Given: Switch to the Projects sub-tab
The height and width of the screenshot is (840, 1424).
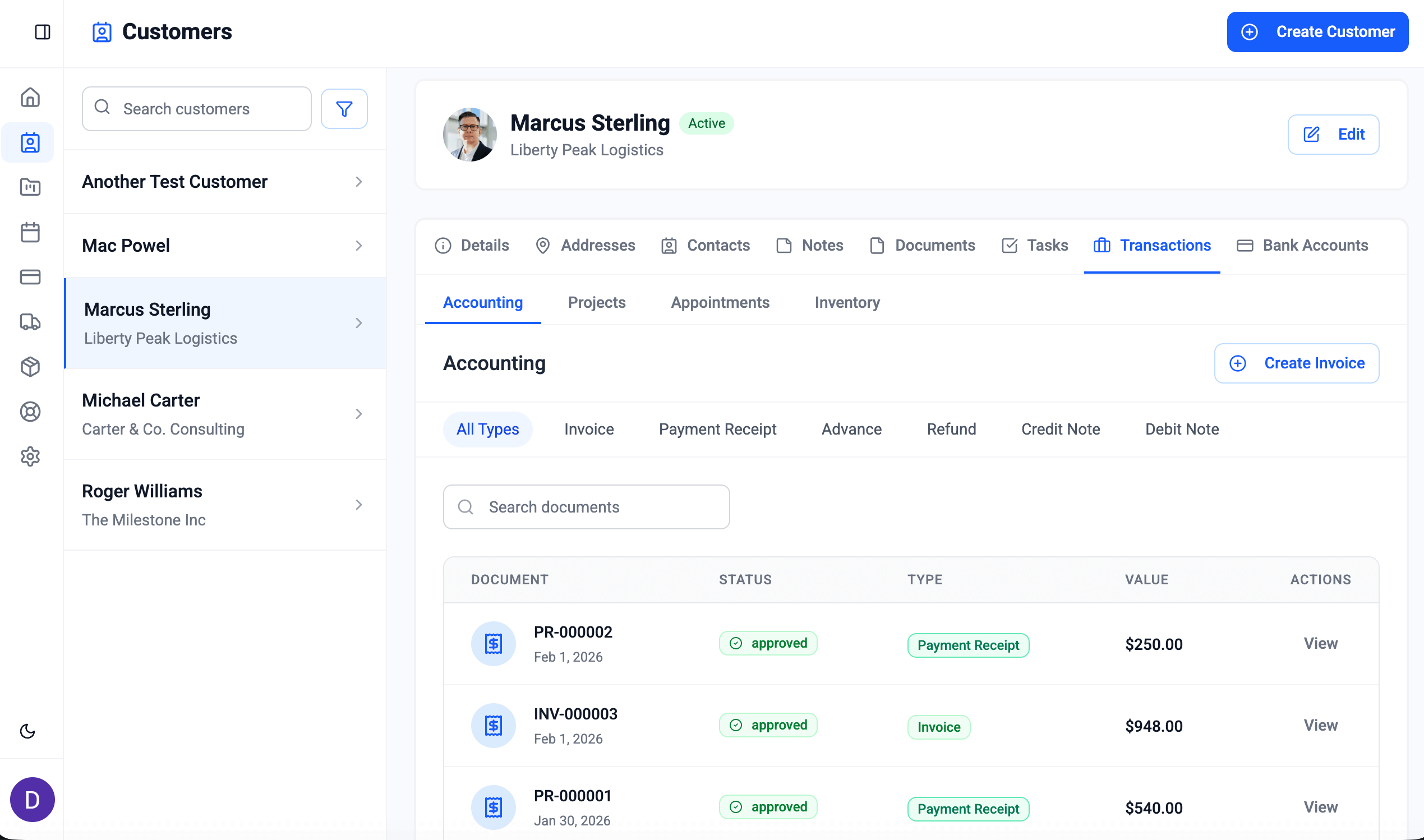Looking at the screenshot, I should pyautogui.click(x=596, y=302).
